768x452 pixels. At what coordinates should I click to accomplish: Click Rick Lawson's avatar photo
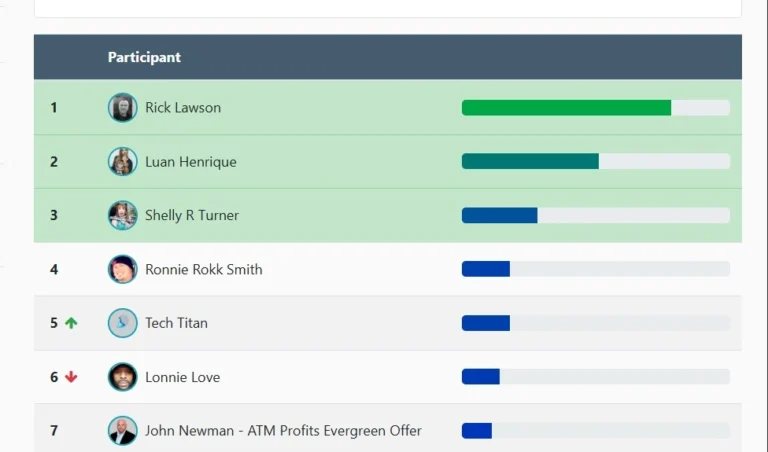coord(122,107)
